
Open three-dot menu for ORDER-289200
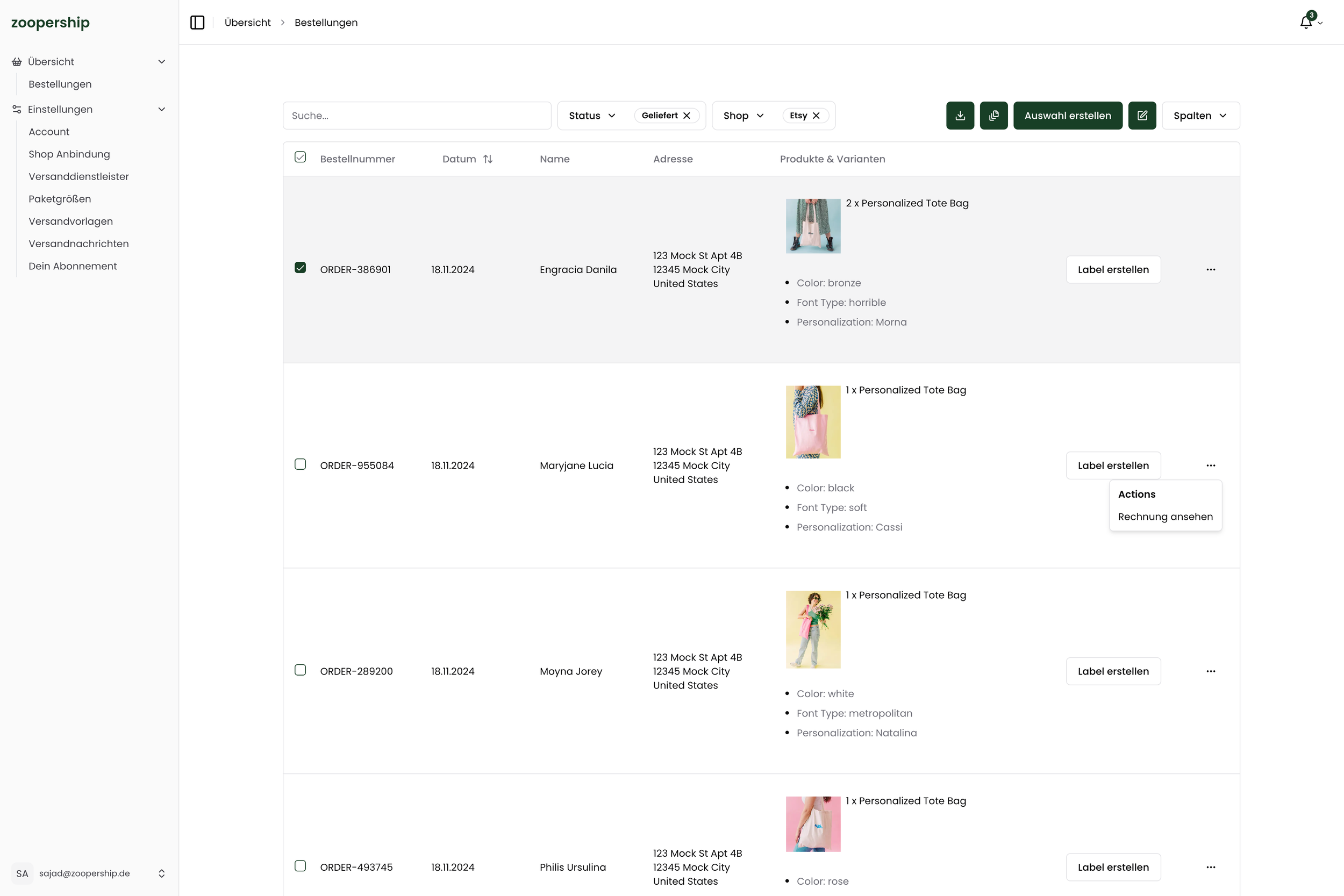[x=1210, y=671]
